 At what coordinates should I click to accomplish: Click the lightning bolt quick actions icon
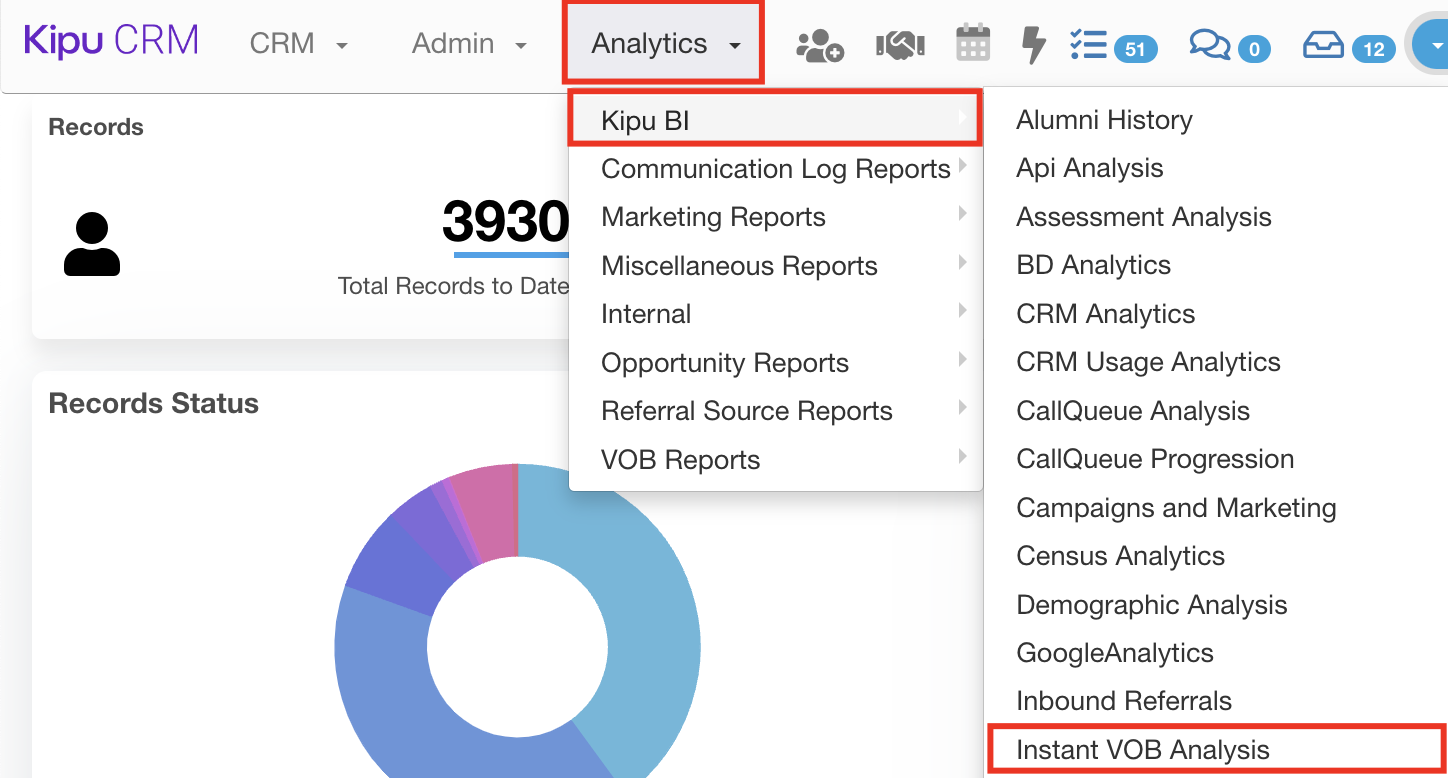pos(1033,45)
